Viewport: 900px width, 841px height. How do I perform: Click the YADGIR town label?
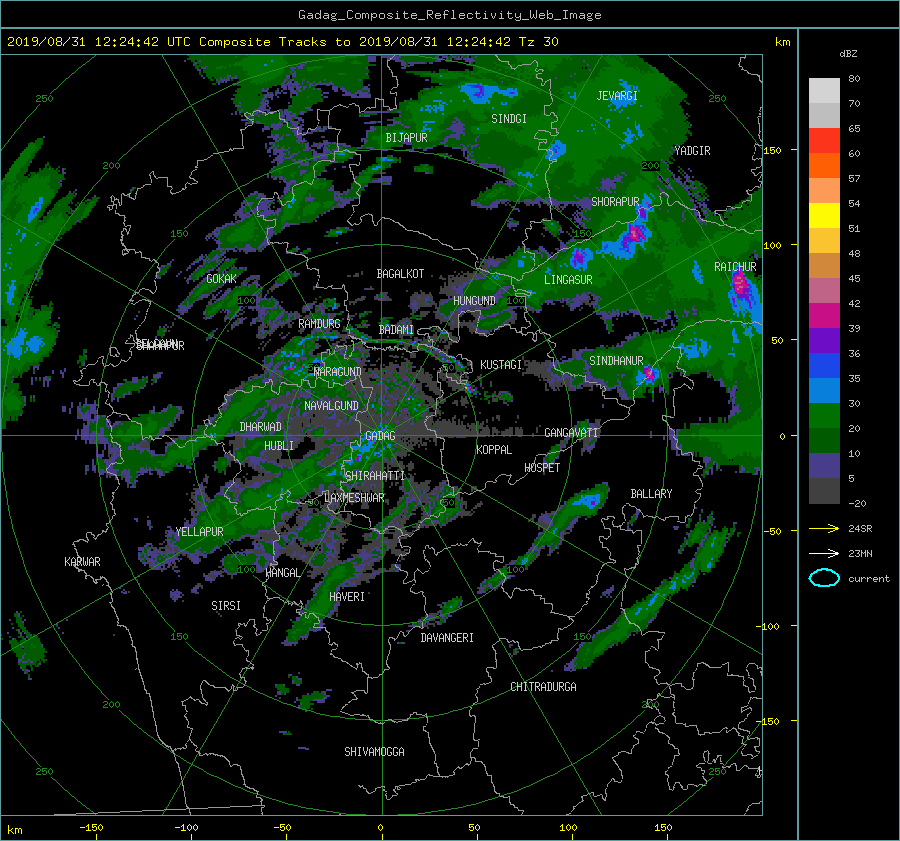692,151
